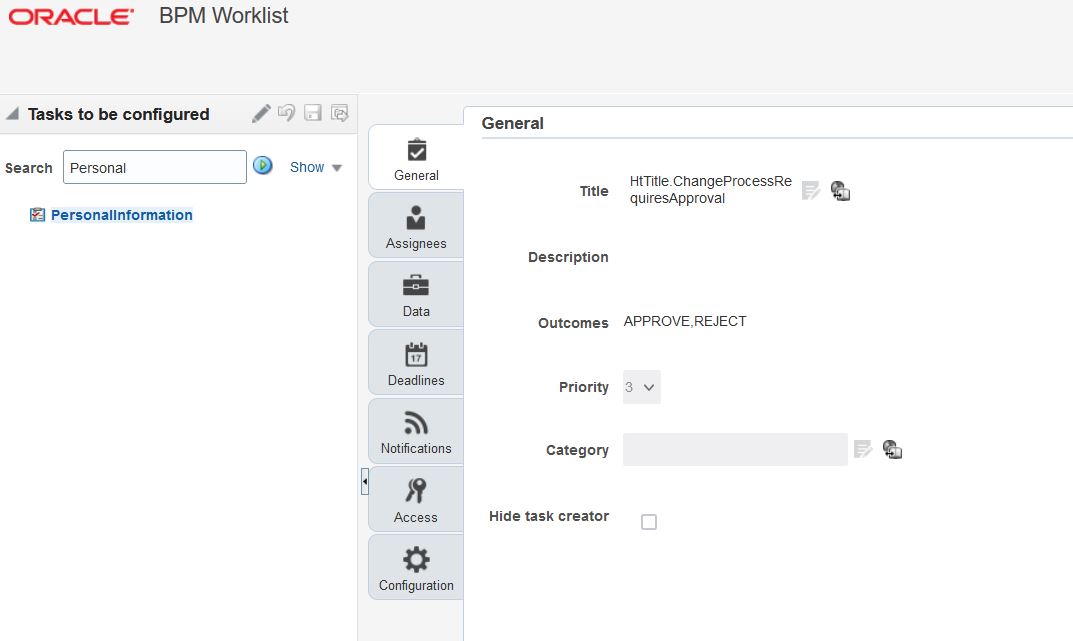Open the Configuration tab
The height and width of the screenshot is (641, 1073).
(x=416, y=568)
